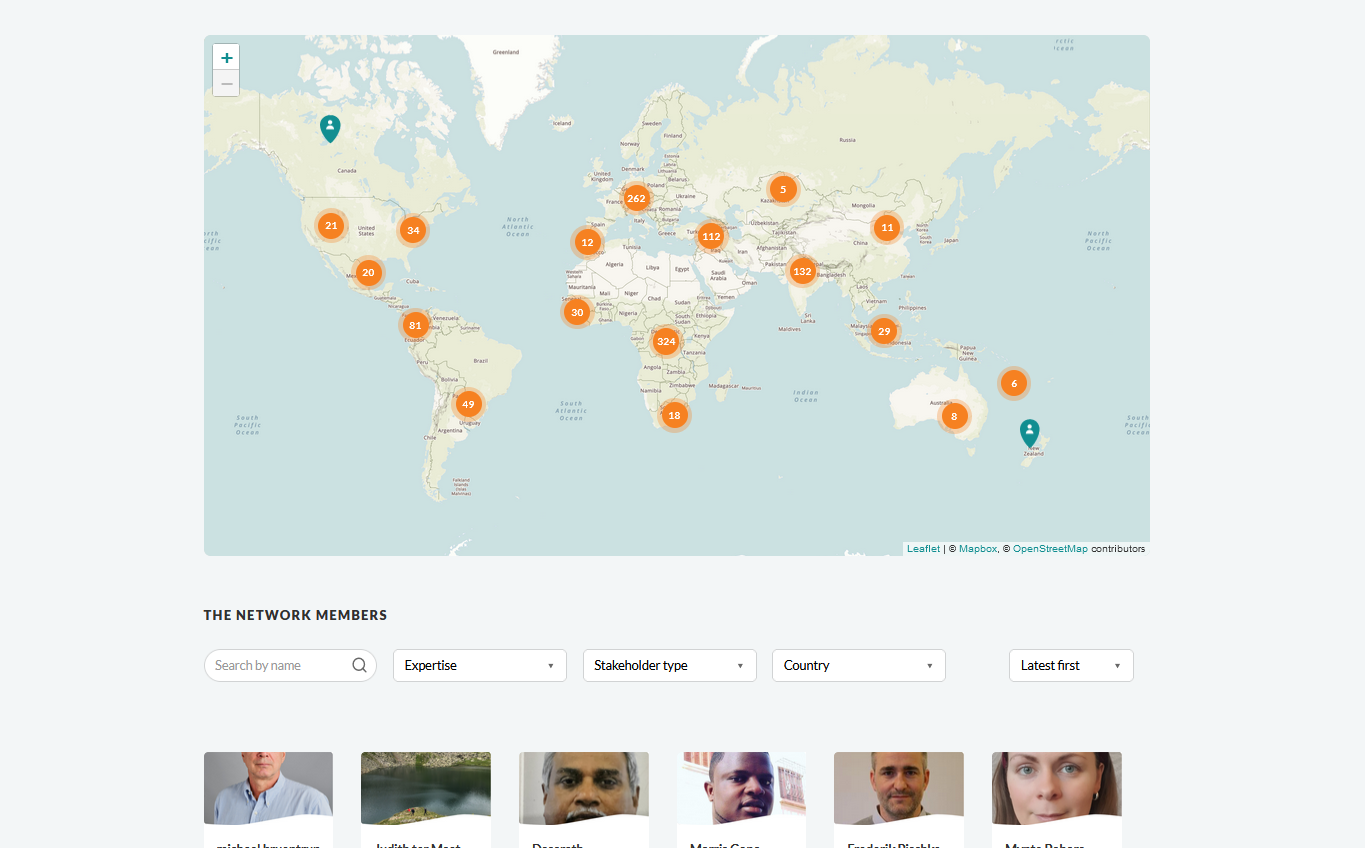Click the Search by name field
The height and width of the screenshot is (848, 1365).
coord(278,665)
